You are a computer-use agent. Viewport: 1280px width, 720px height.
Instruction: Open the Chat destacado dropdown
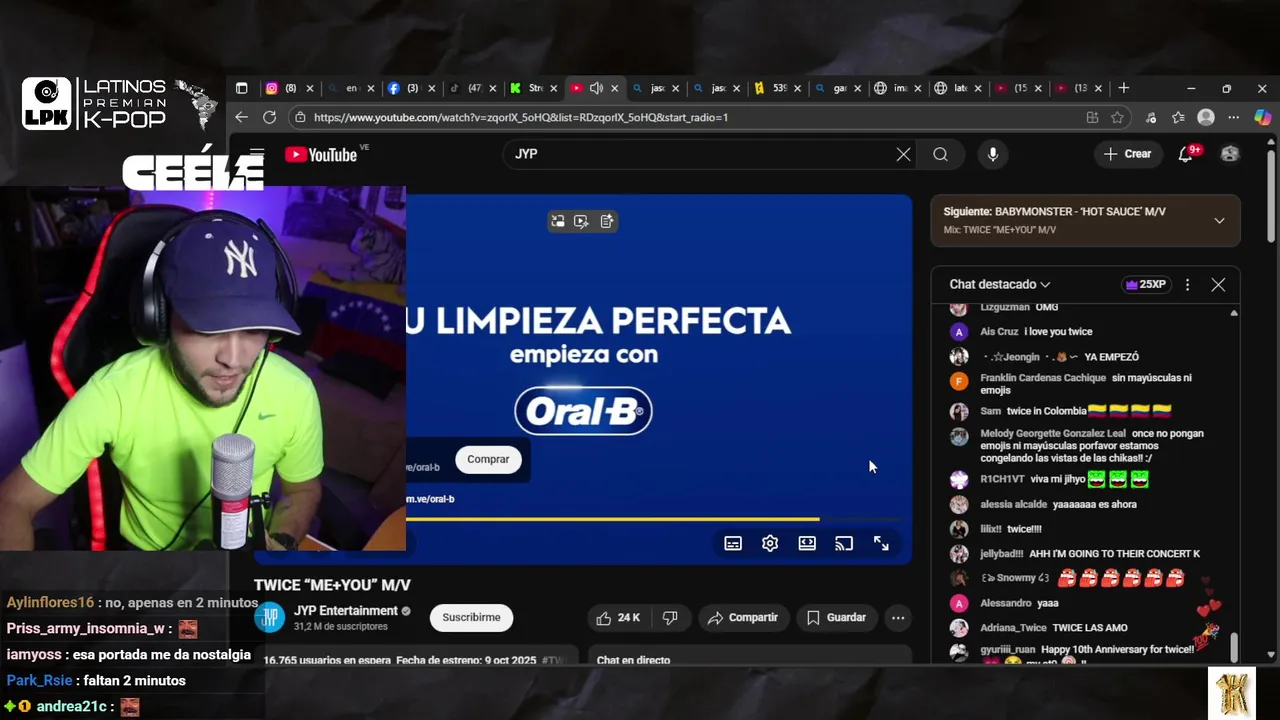[x=1000, y=285]
